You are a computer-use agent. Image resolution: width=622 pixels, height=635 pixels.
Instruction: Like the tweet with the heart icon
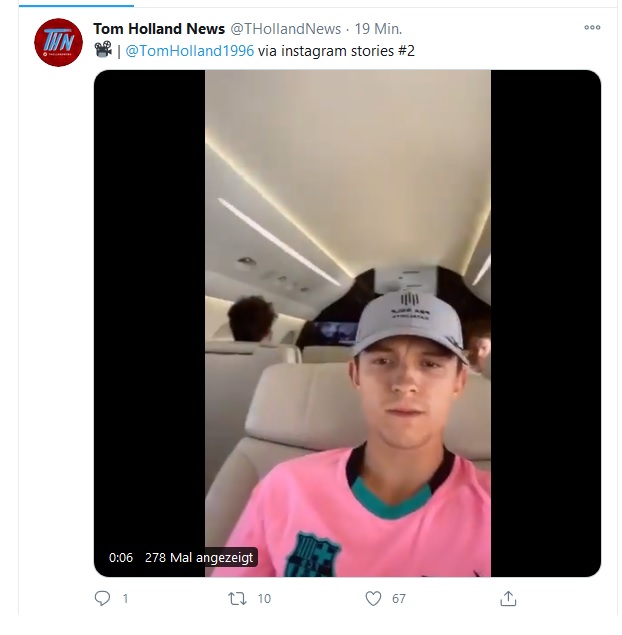click(373, 598)
